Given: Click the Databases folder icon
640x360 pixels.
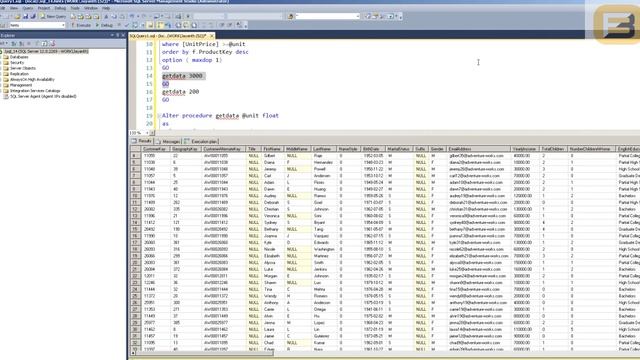Looking at the screenshot, I should [x=6, y=57].
